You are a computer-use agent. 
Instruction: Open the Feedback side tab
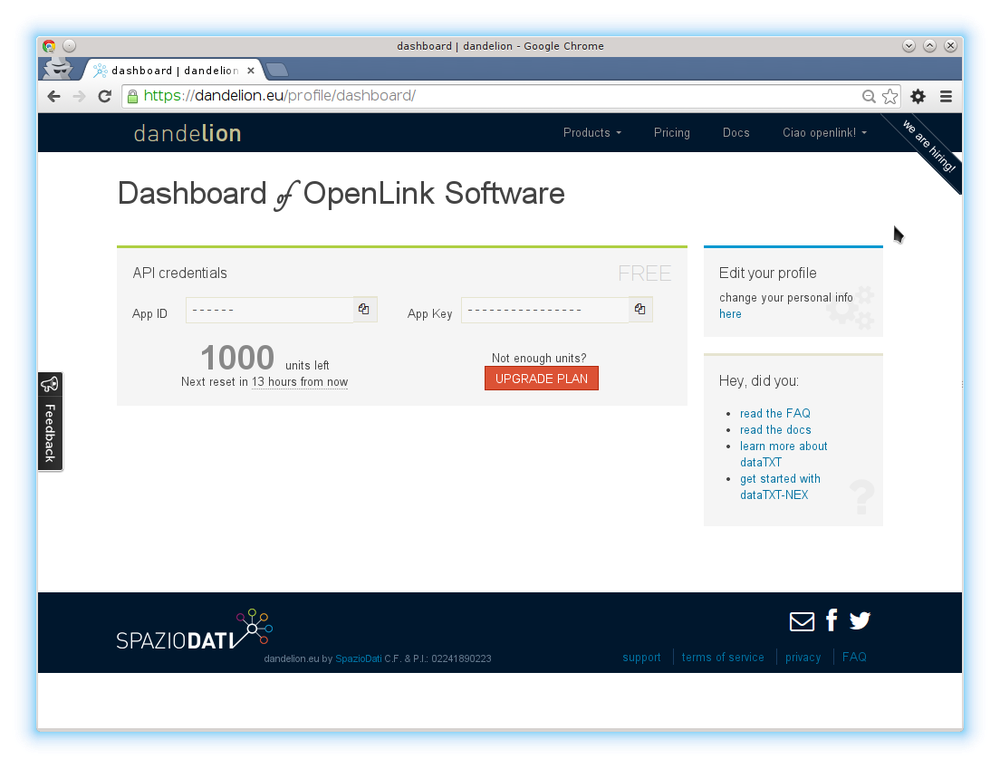point(50,421)
